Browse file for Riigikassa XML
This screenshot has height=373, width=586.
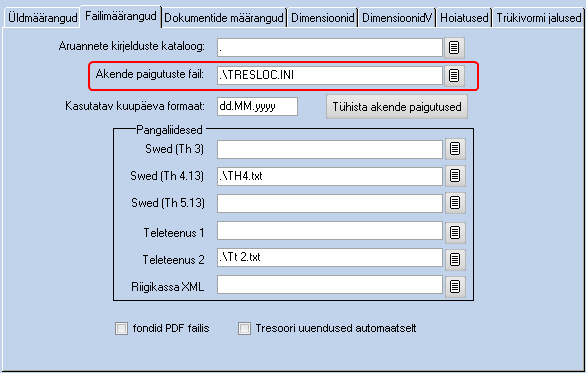(x=455, y=287)
